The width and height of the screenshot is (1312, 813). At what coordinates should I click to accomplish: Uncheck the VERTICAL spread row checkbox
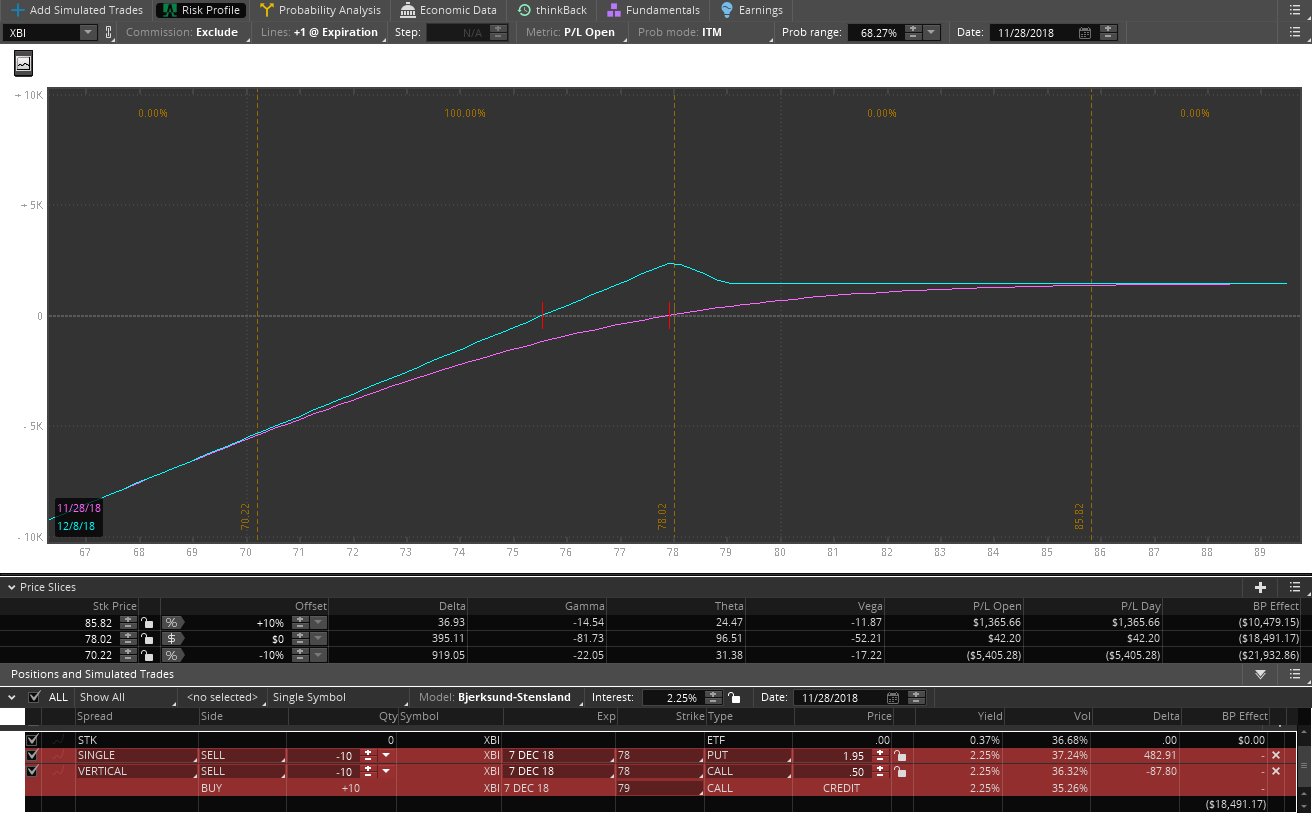[32, 771]
